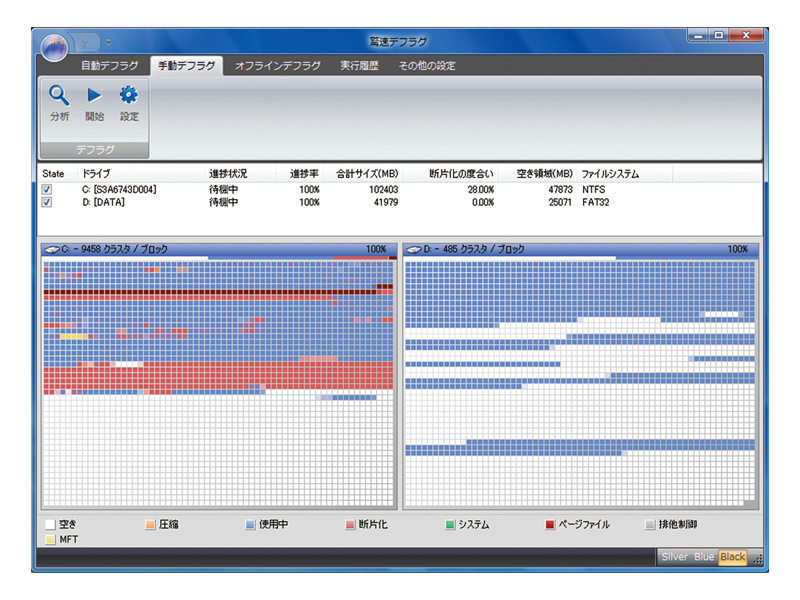Image resolution: width=800 pixels, height=600 pixels.
Task: Expand the quick access toolbar dropdown arrow
Action: point(108,42)
